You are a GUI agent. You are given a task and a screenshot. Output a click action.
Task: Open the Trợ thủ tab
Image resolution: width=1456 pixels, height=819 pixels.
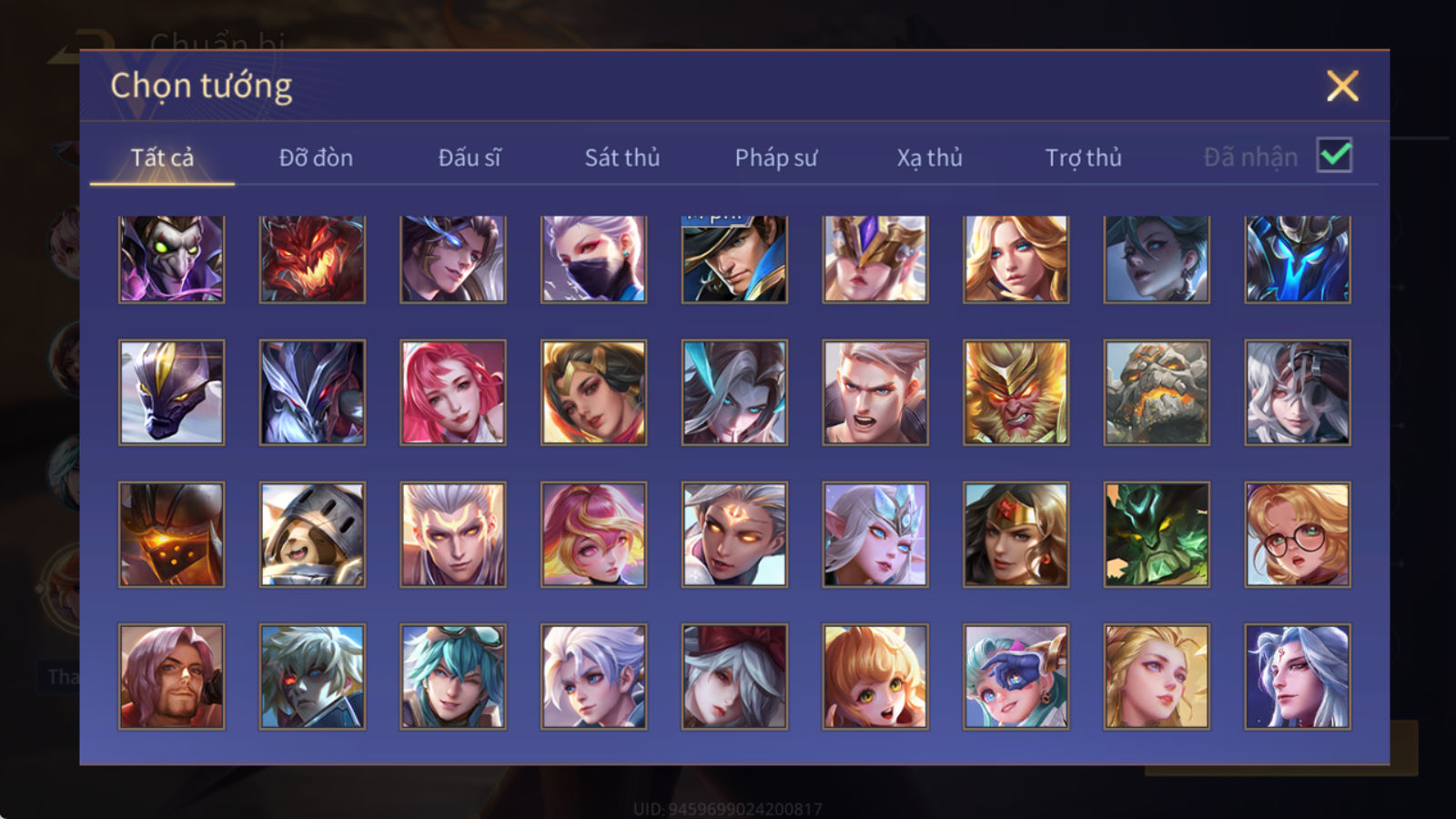1083,157
